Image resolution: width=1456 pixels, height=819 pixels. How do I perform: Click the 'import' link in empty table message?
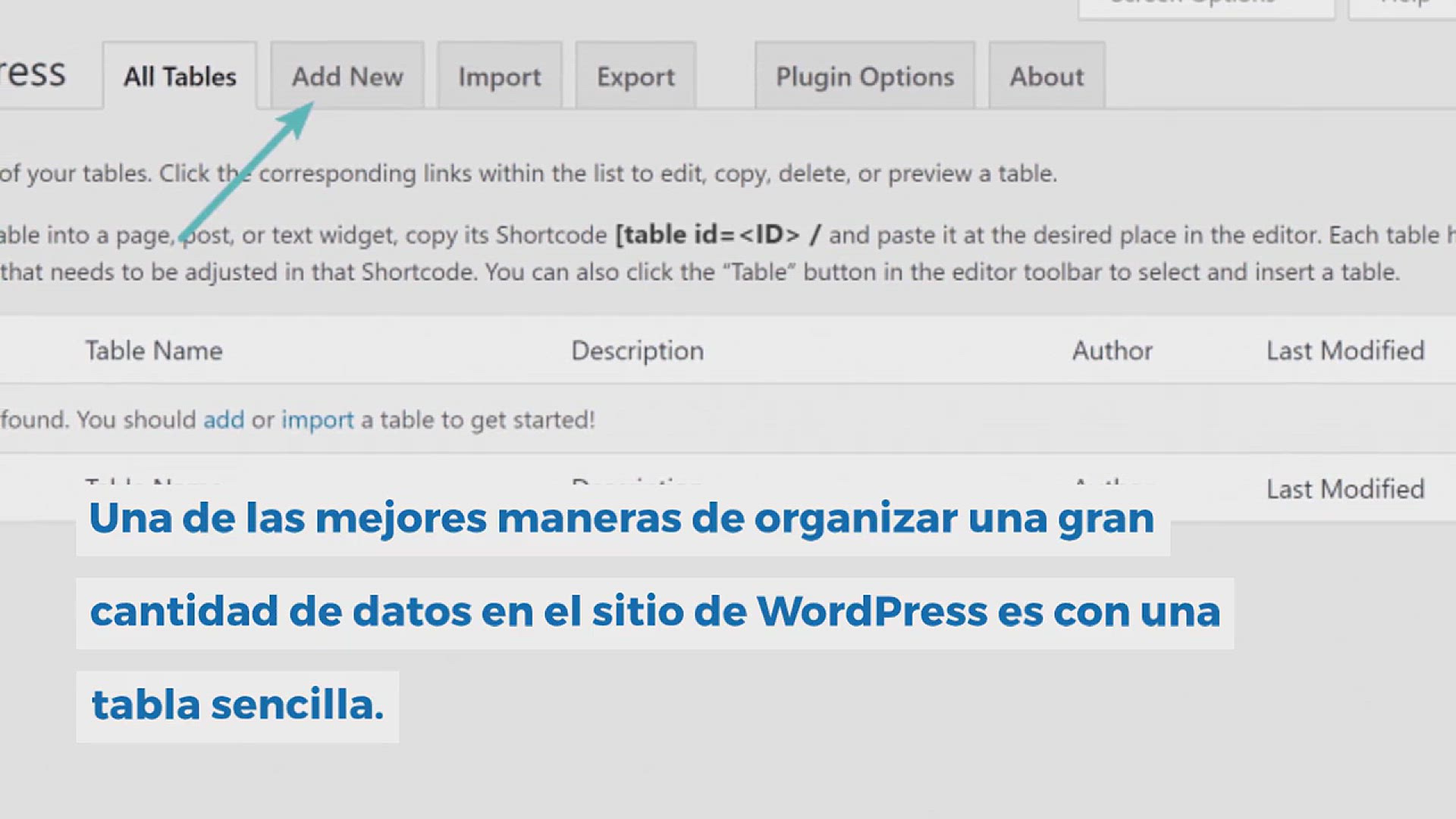pos(317,419)
